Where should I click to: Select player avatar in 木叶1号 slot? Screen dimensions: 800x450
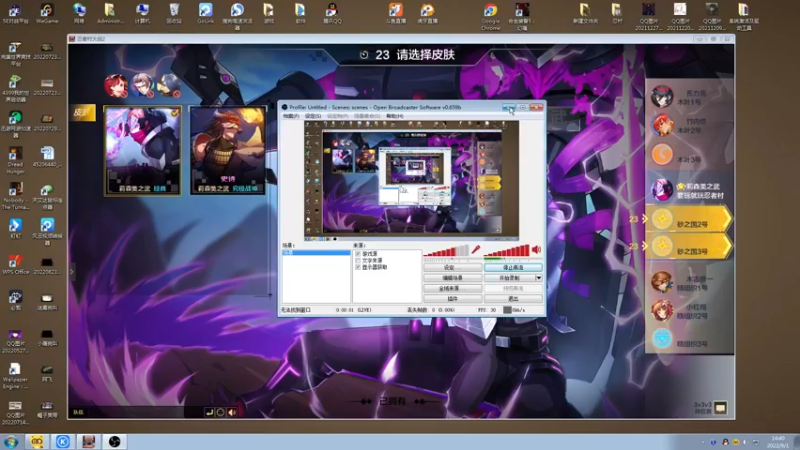click(662, 96)
